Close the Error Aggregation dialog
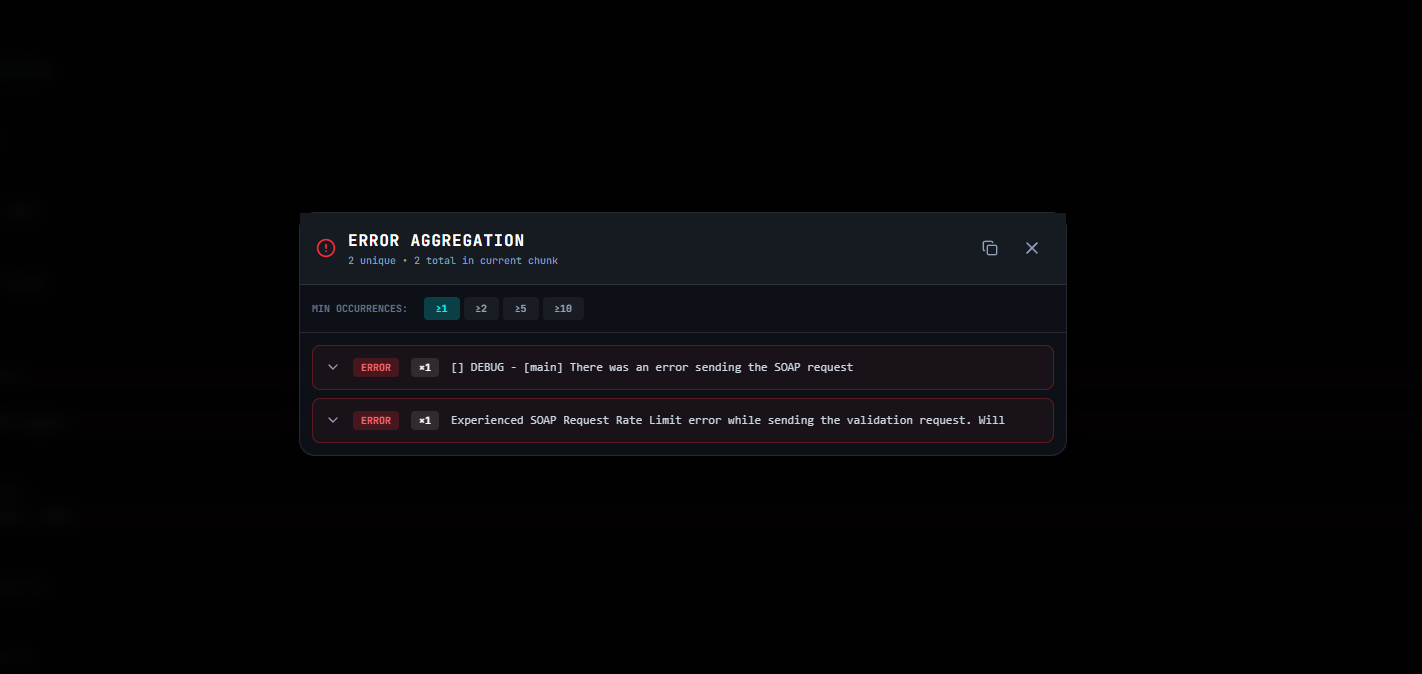Screen dimensions: 1422x674 point(1032,247)
